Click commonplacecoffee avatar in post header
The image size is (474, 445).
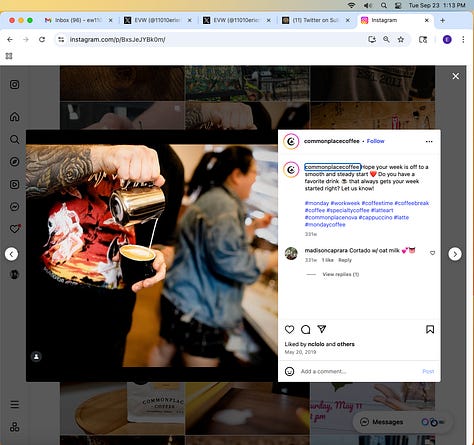pos(291,141)
